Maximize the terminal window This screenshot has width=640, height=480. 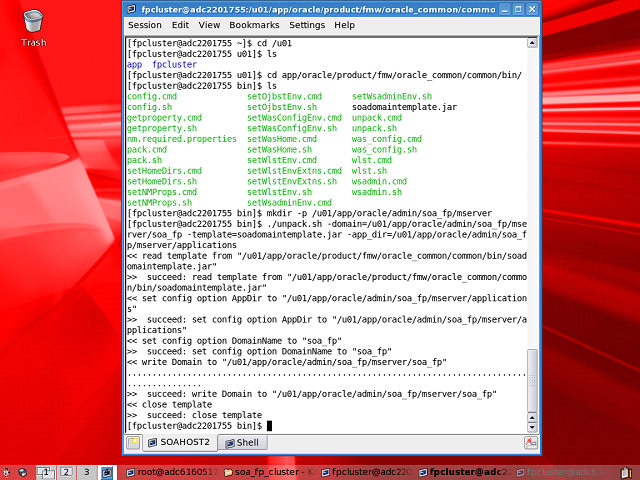click(518, 9)
